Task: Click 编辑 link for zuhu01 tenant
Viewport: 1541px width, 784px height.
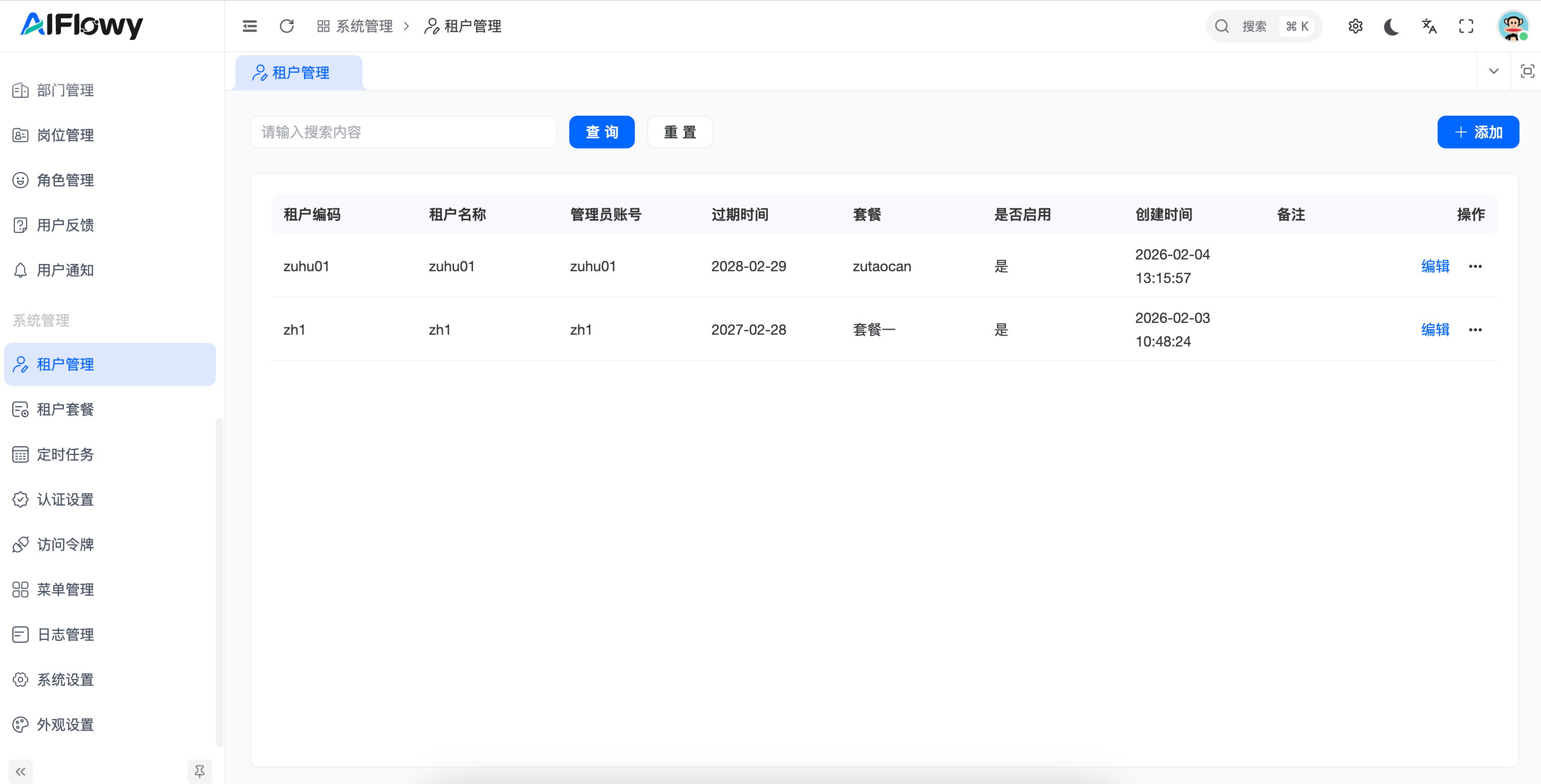Action: [x=1435, y=266]
